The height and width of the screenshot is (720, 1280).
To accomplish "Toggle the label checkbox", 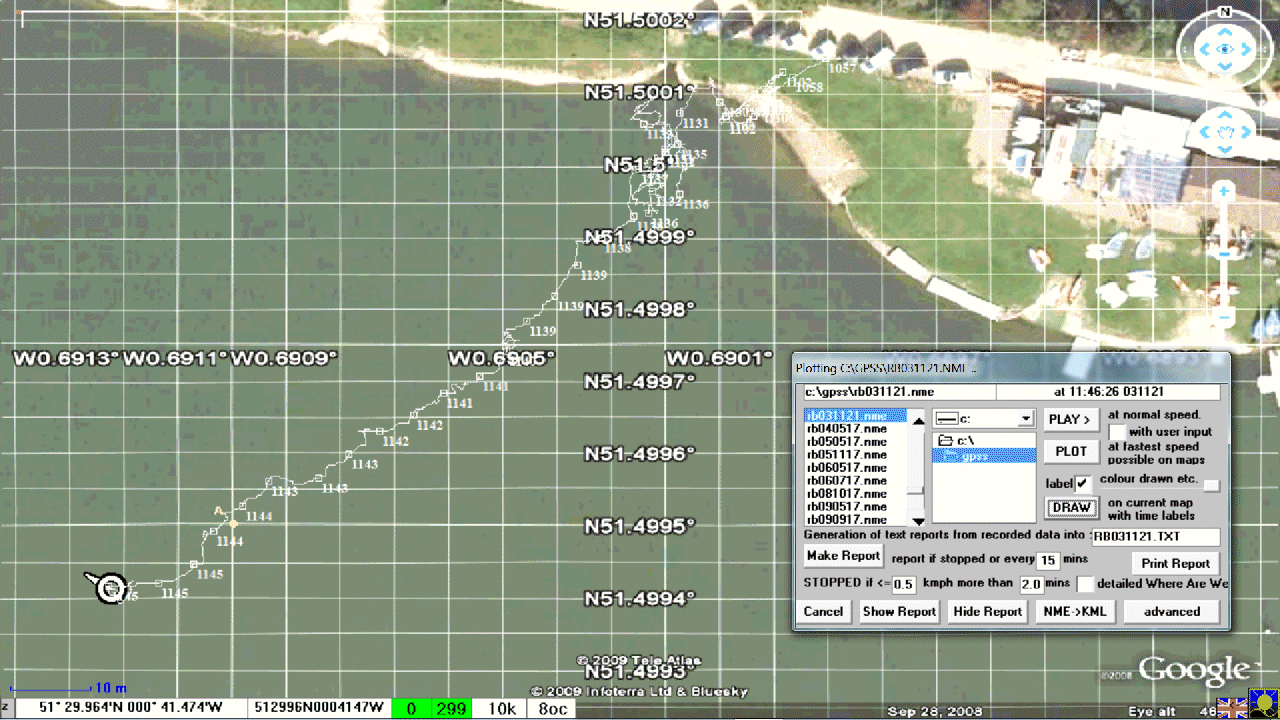I will 1082,484.
